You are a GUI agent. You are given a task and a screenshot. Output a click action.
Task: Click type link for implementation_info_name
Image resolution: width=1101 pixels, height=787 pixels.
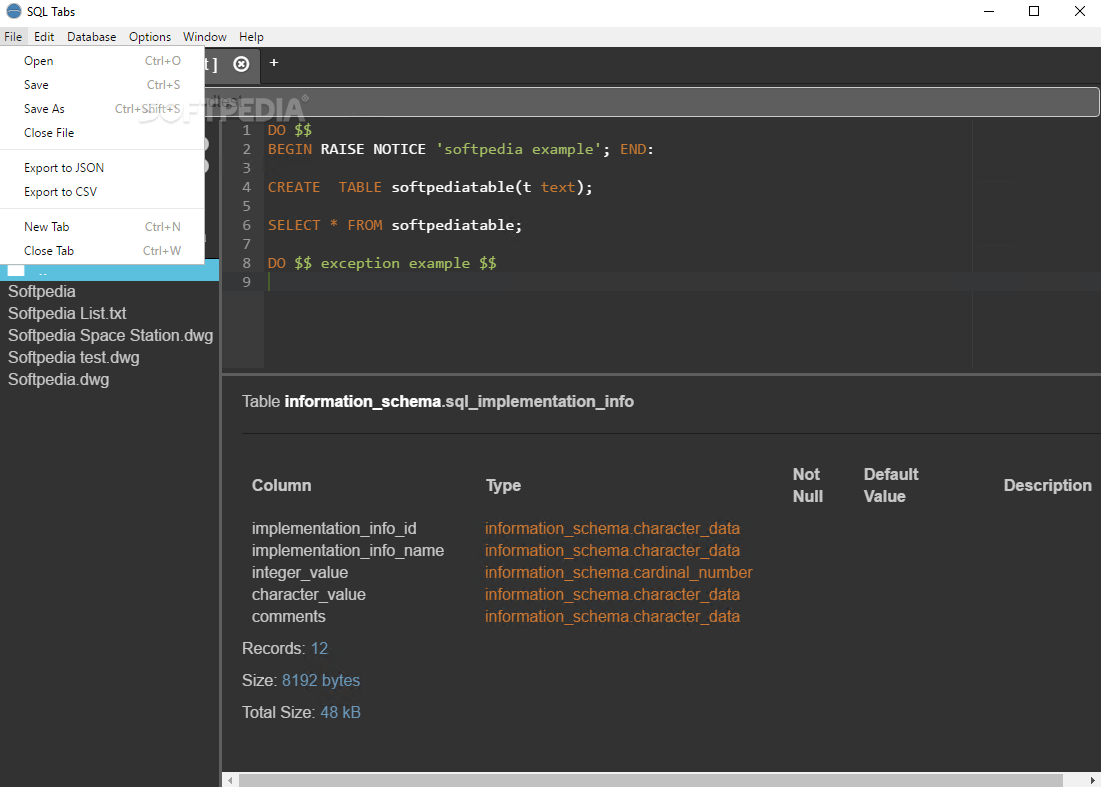coord(612,550)
